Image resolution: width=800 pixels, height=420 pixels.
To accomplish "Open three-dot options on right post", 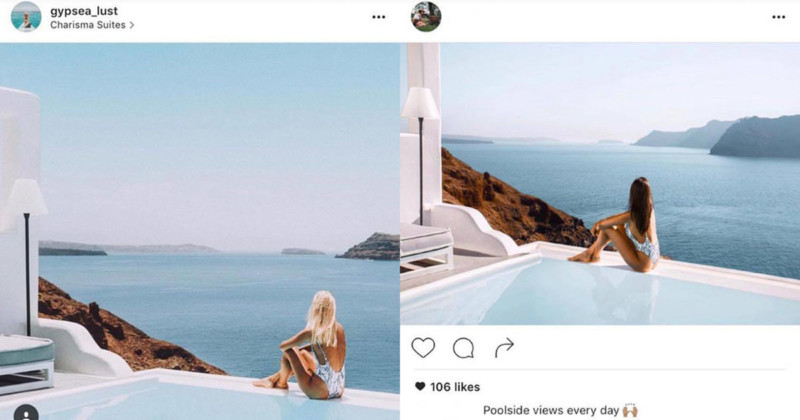I will 779,17.
